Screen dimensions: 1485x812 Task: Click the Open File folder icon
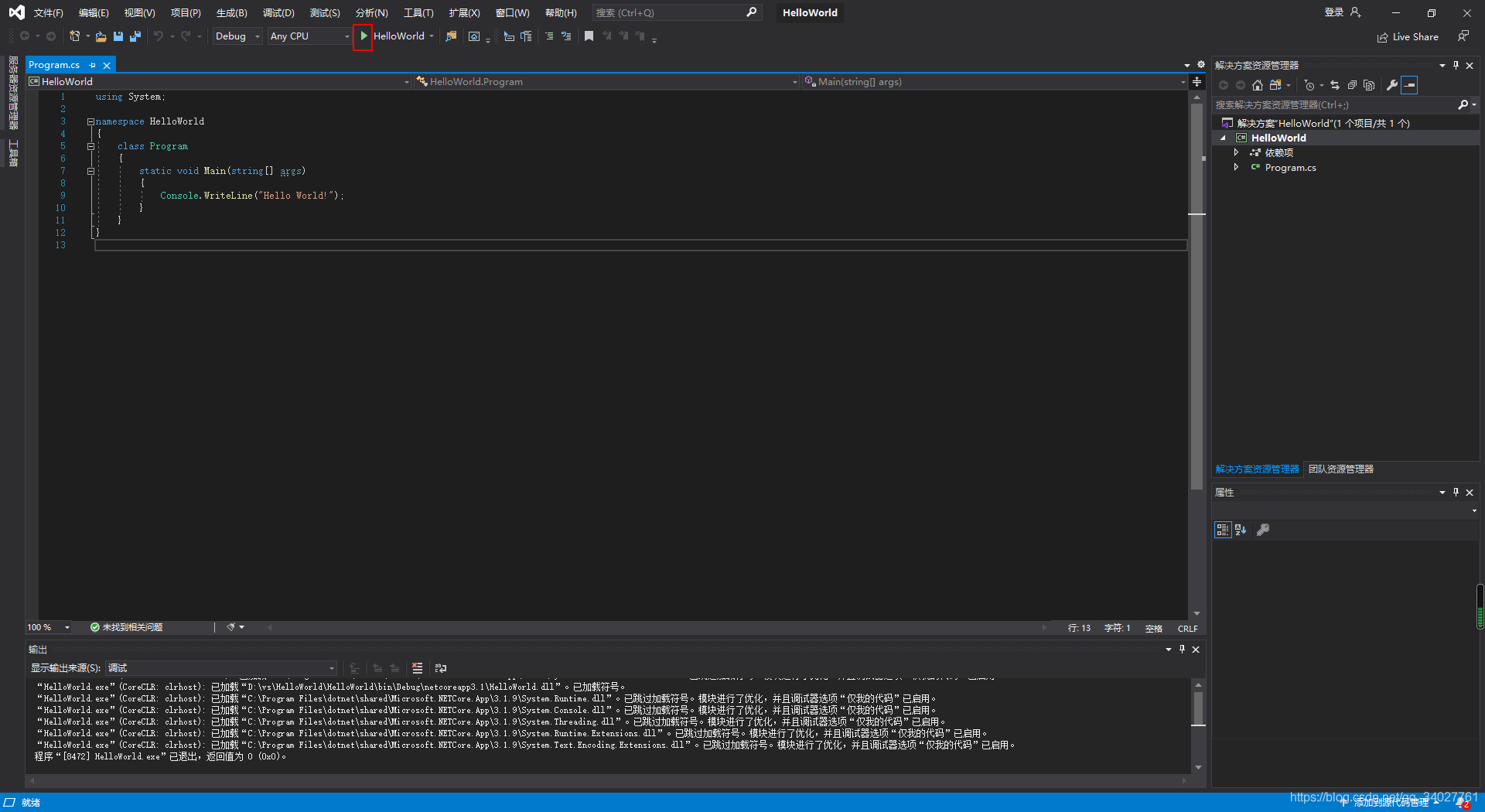click(x=101, y=36)
